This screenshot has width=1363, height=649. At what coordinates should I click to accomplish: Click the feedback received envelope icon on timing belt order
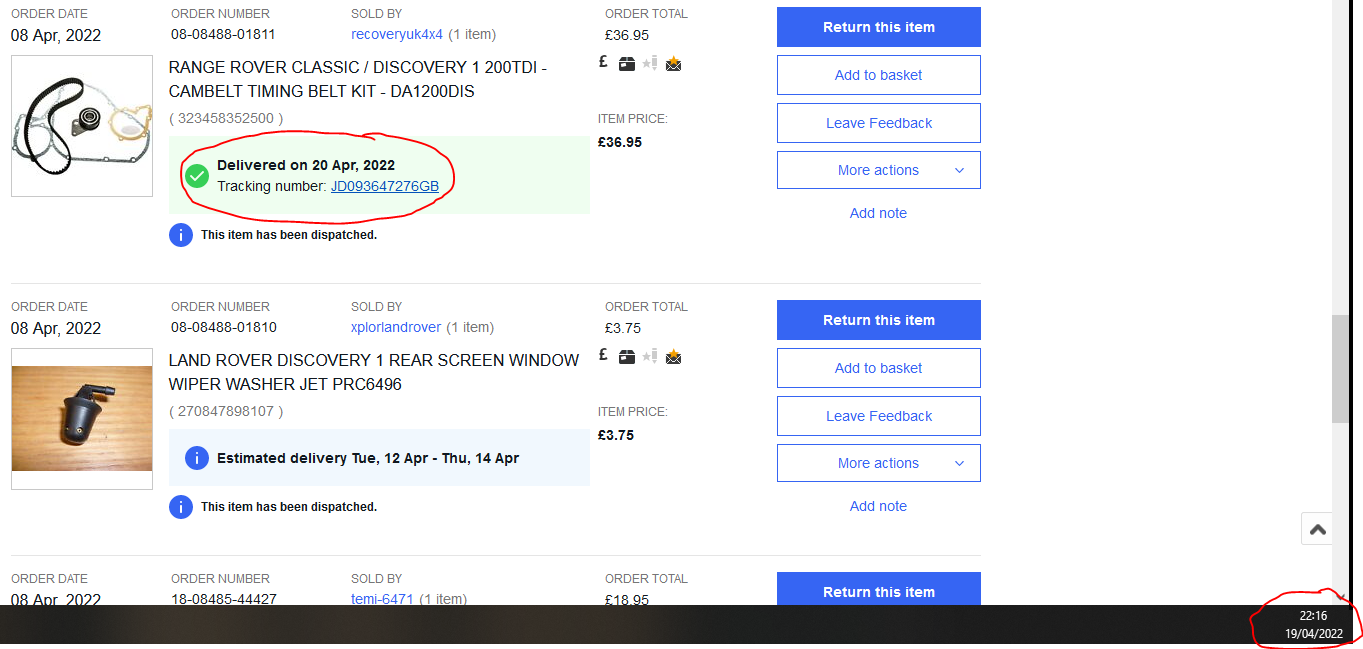point(673,64)
